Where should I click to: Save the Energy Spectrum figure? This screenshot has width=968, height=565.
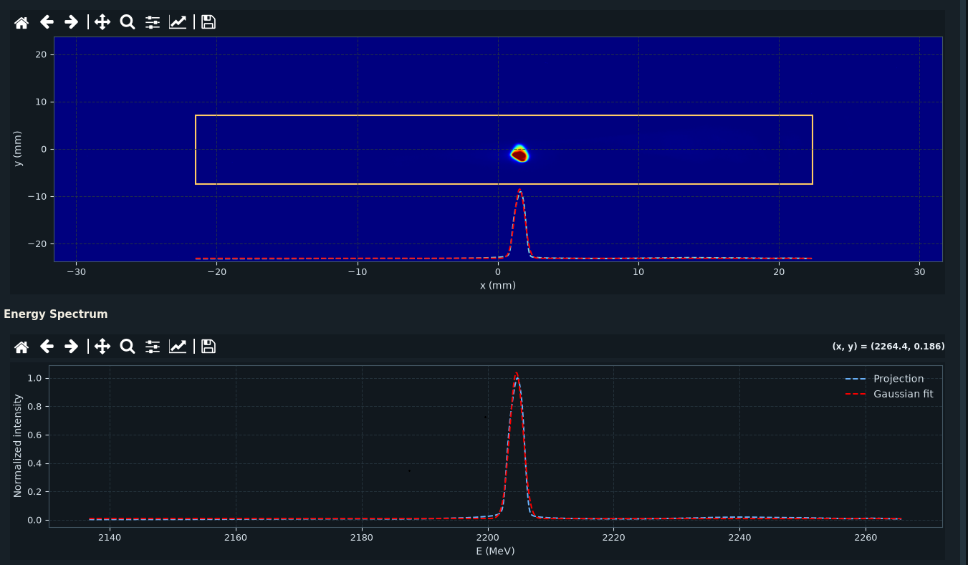(209, 346)
